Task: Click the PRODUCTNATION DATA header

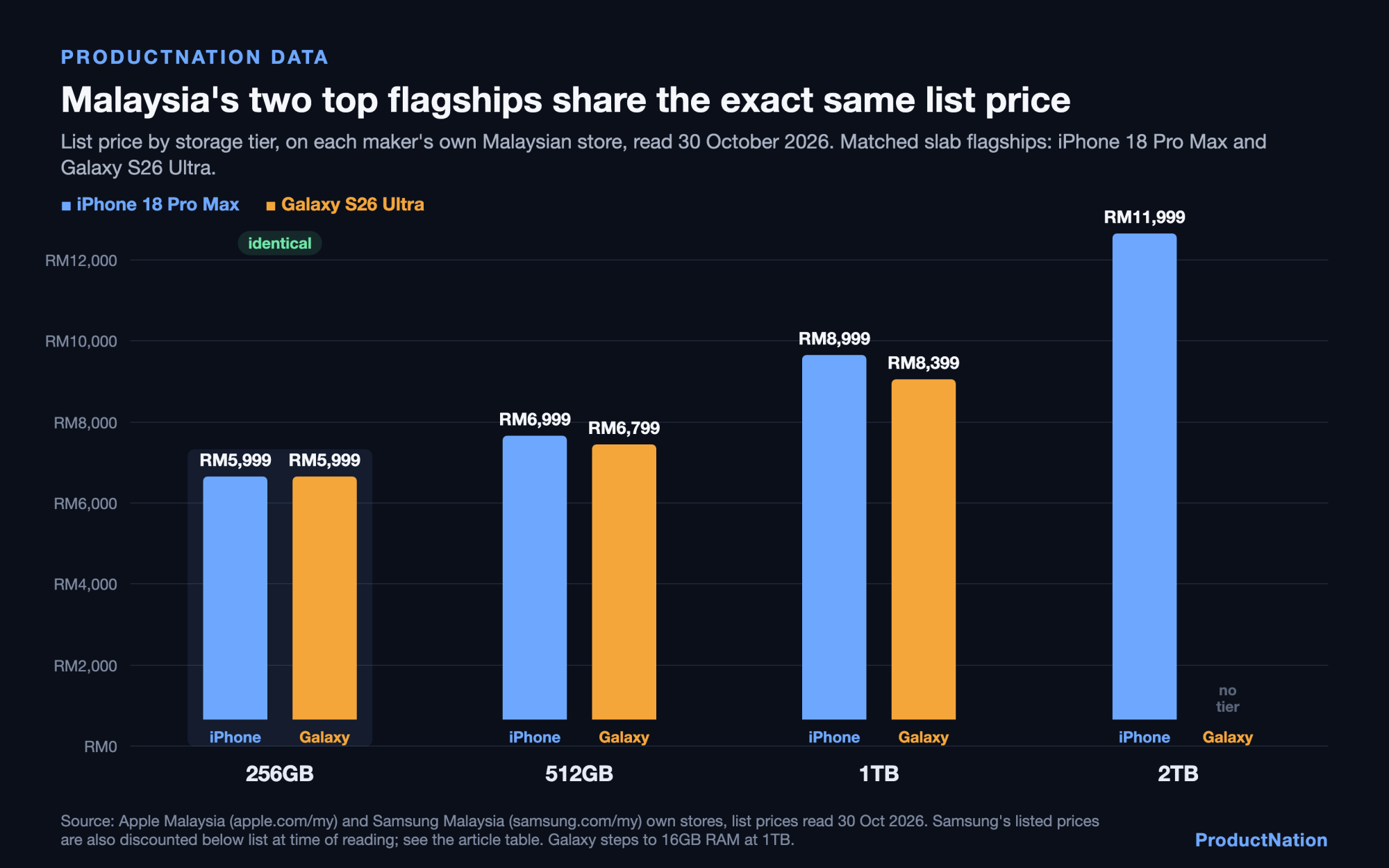Action: pos(194,57)
